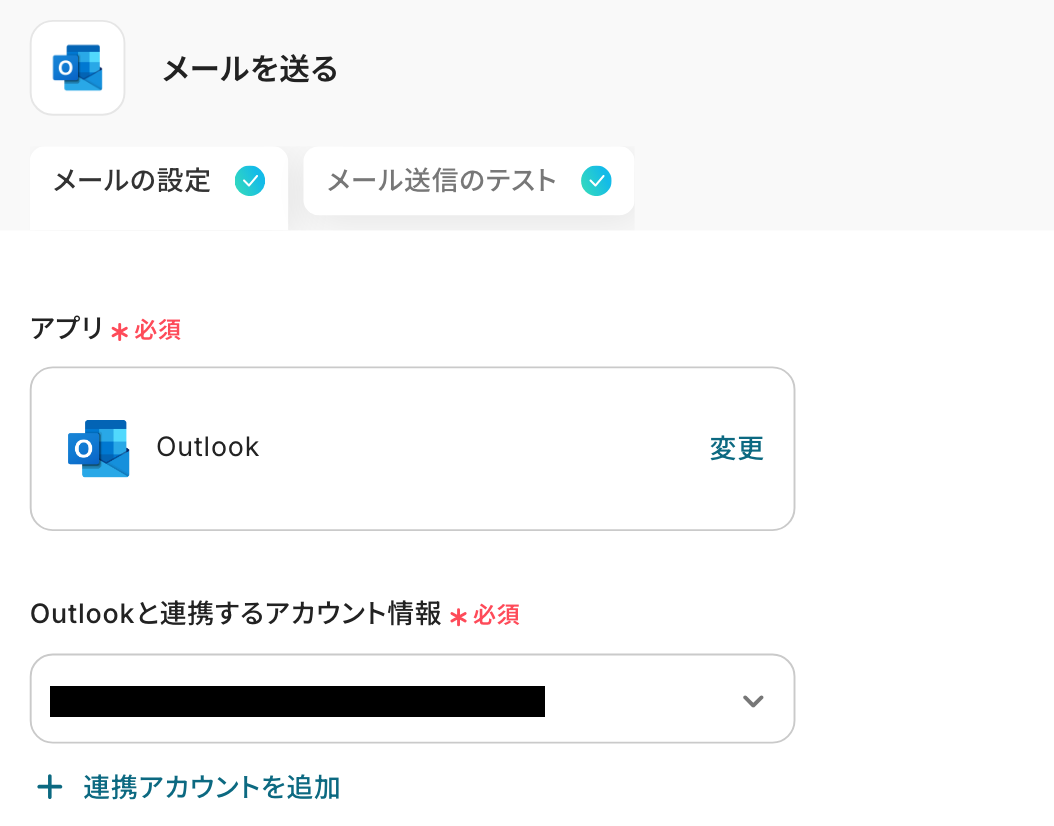The height and width of the screenshot is (826, 1054).
Task: Click the Outlook icon beside the page title
Action: [77, 68]
